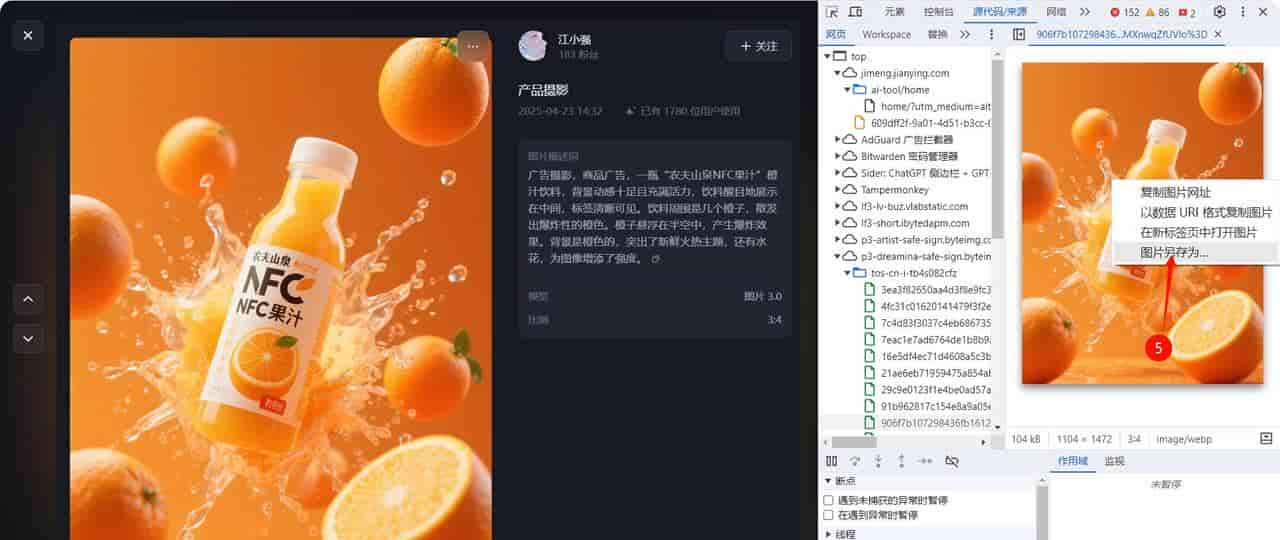This screenshot has width=1280, height=540.
Task: Open file 91b962817c154e8a9a05
Action: pos(928,406)
